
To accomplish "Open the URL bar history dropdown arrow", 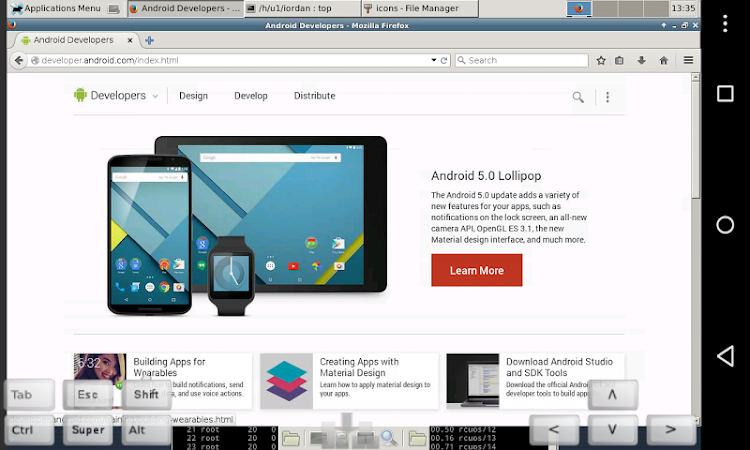I will 433,60.
